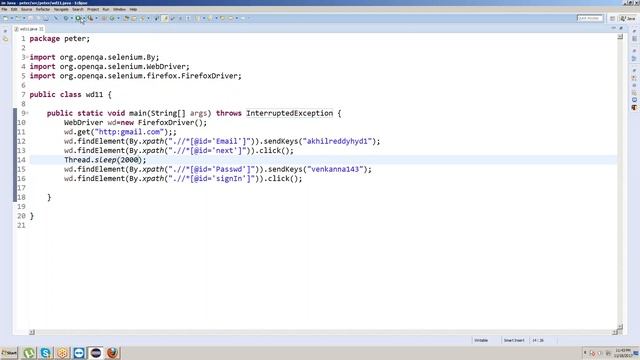Open the External Tools dropdown arrow
The image size is (640, 360).
point(96,18)
